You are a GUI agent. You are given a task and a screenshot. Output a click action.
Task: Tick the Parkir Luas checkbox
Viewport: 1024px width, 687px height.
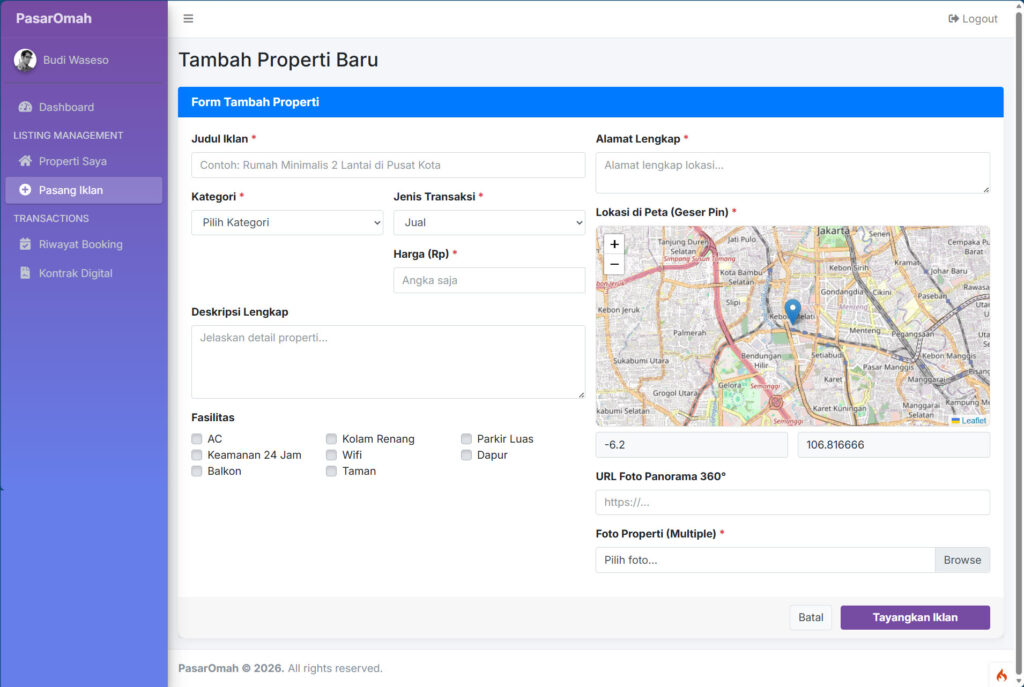click(x=467, y=439)
